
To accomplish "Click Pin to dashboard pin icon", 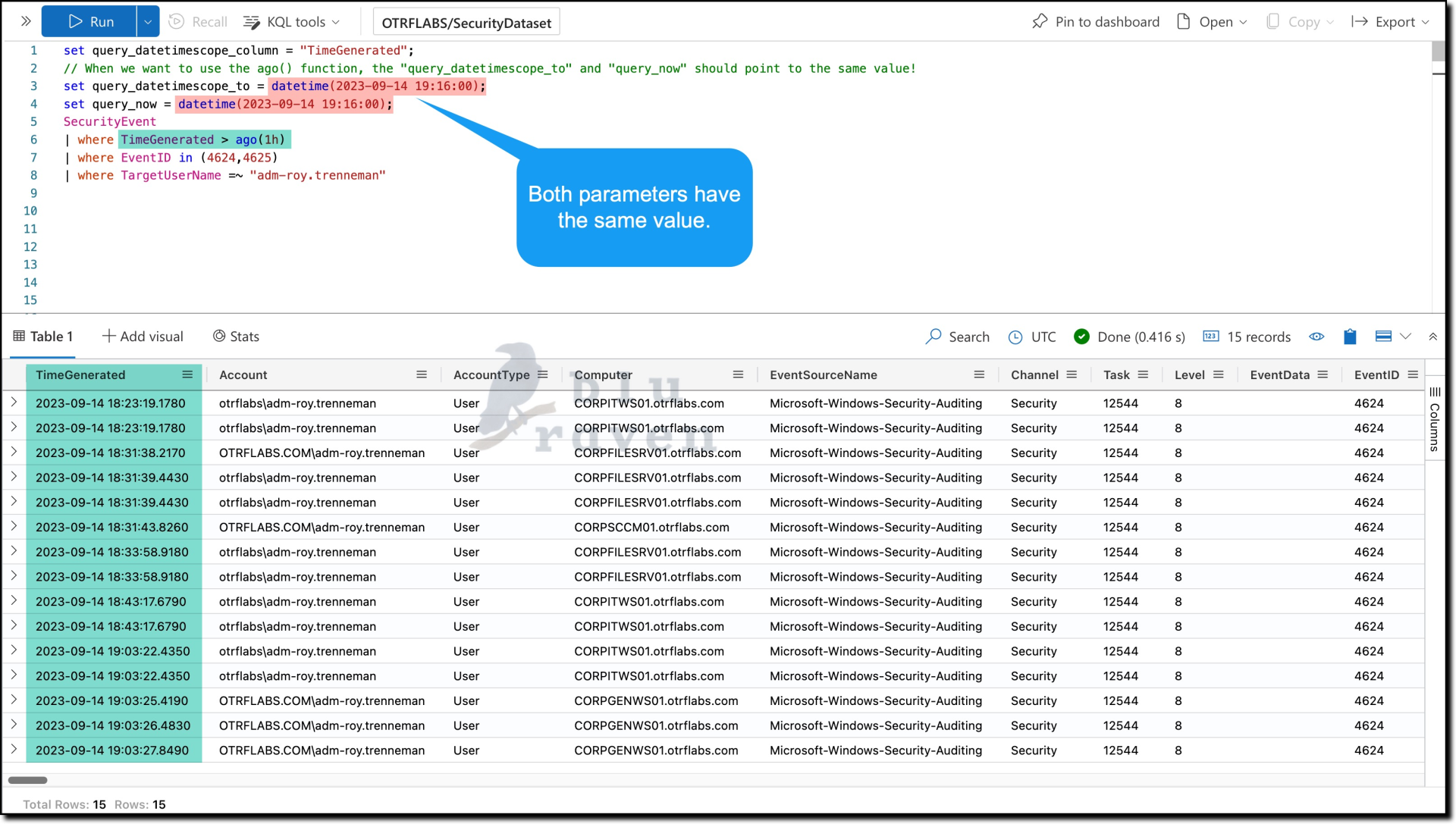I will tap(1040, 21).
